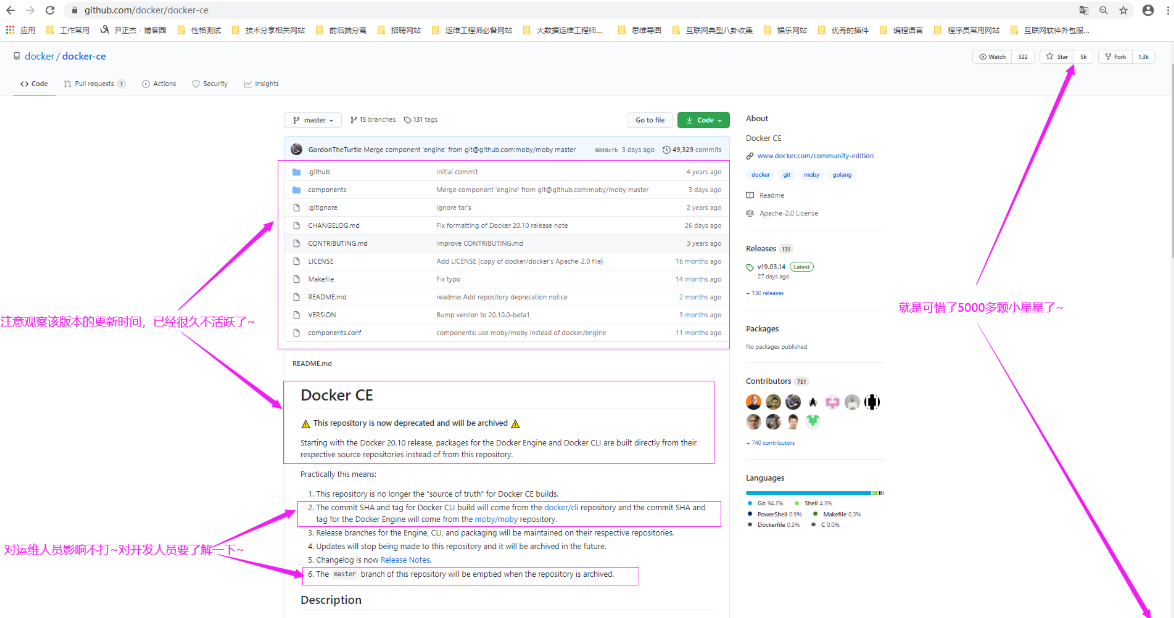Open the Chrome menu three-dots icon

[x=1167, y=10]
